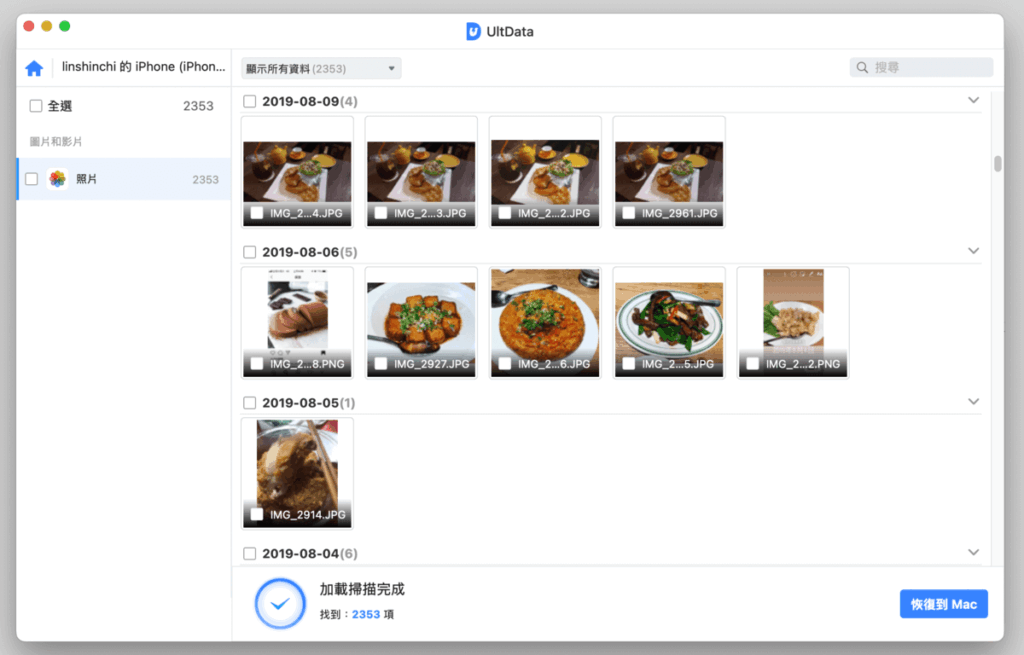Click the scan complete checkmark icon
Viewport: 1024px width, 655px height.
pos(280,603)
